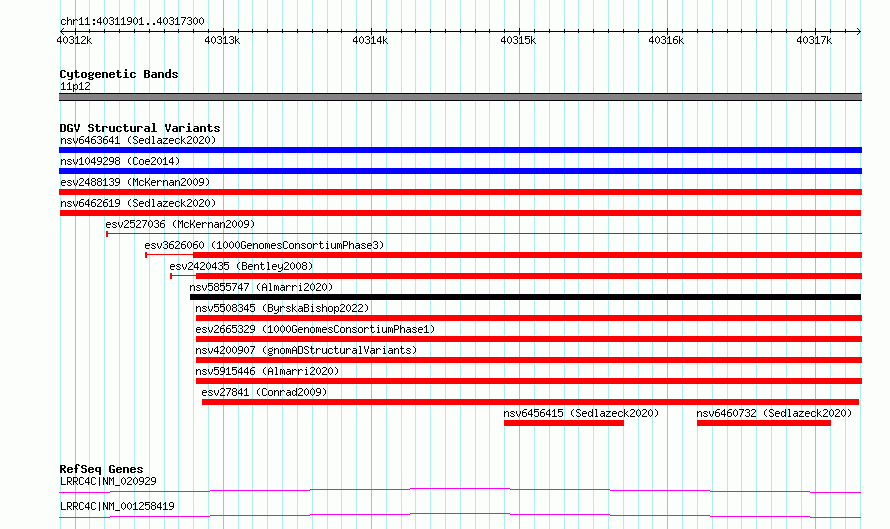This screenshot has height=529, width=890.
Task: Click the black bar of nsv5855747
Action: pos(526,297)
